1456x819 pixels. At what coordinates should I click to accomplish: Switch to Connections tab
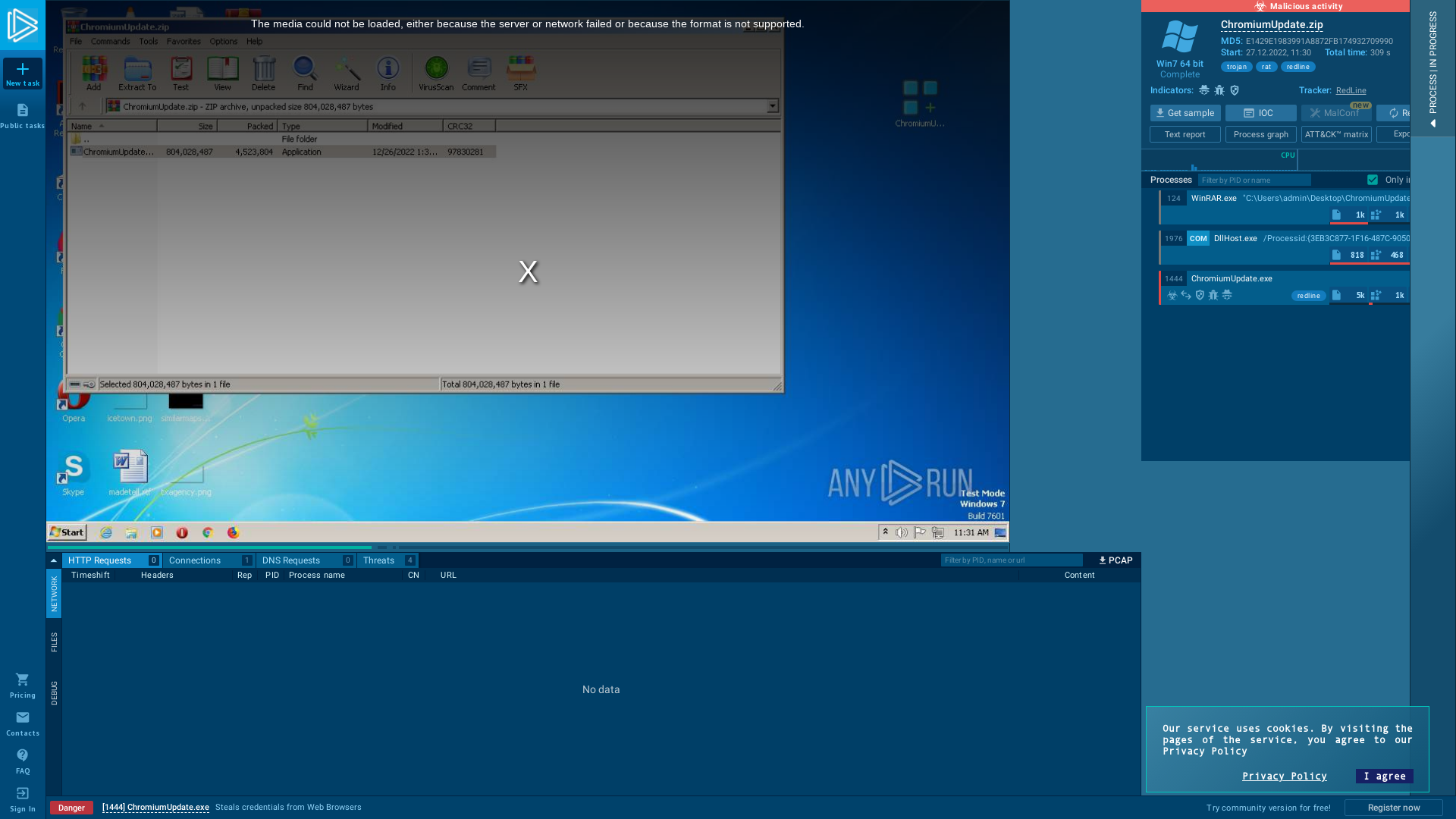[x=209, y=560]
